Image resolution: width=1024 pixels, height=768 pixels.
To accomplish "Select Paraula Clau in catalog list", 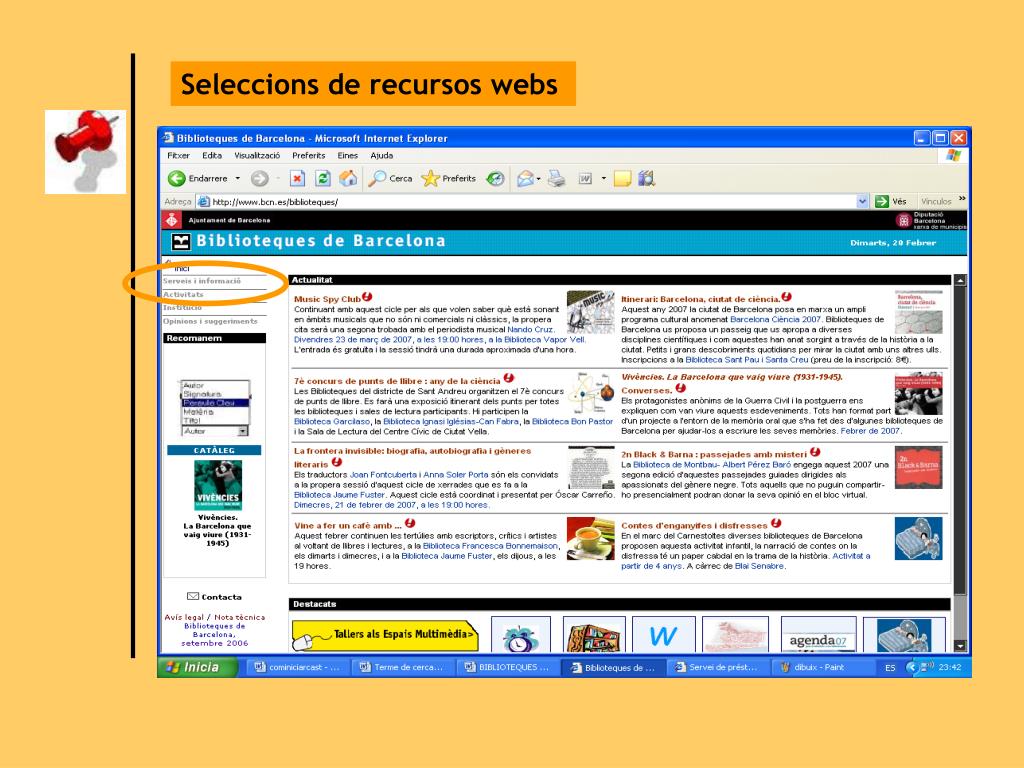I will [215, 403].
